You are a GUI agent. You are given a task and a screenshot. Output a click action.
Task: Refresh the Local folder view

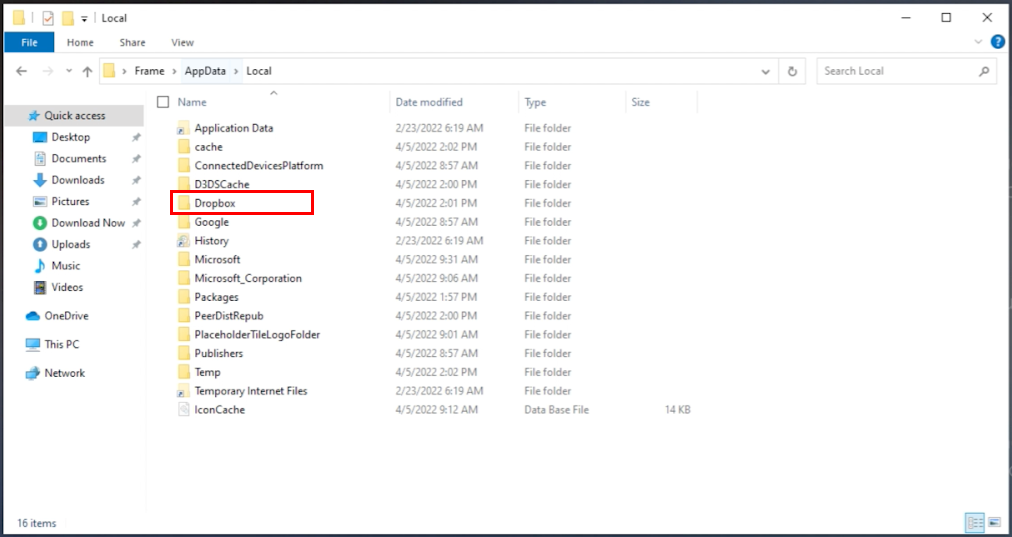coord(793,71)
